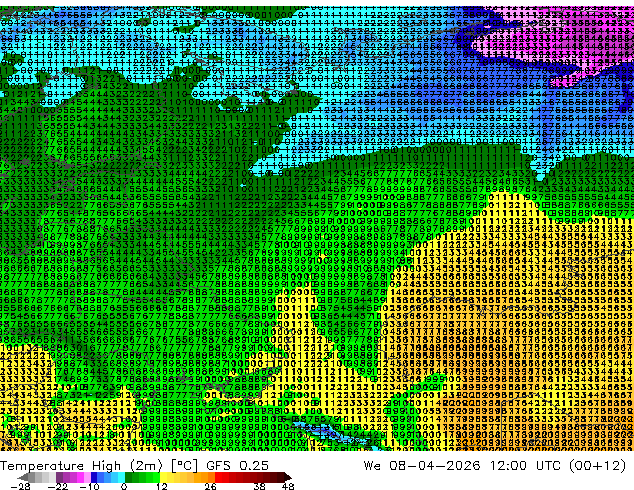Click the 26 legend value

click(210, 486)
